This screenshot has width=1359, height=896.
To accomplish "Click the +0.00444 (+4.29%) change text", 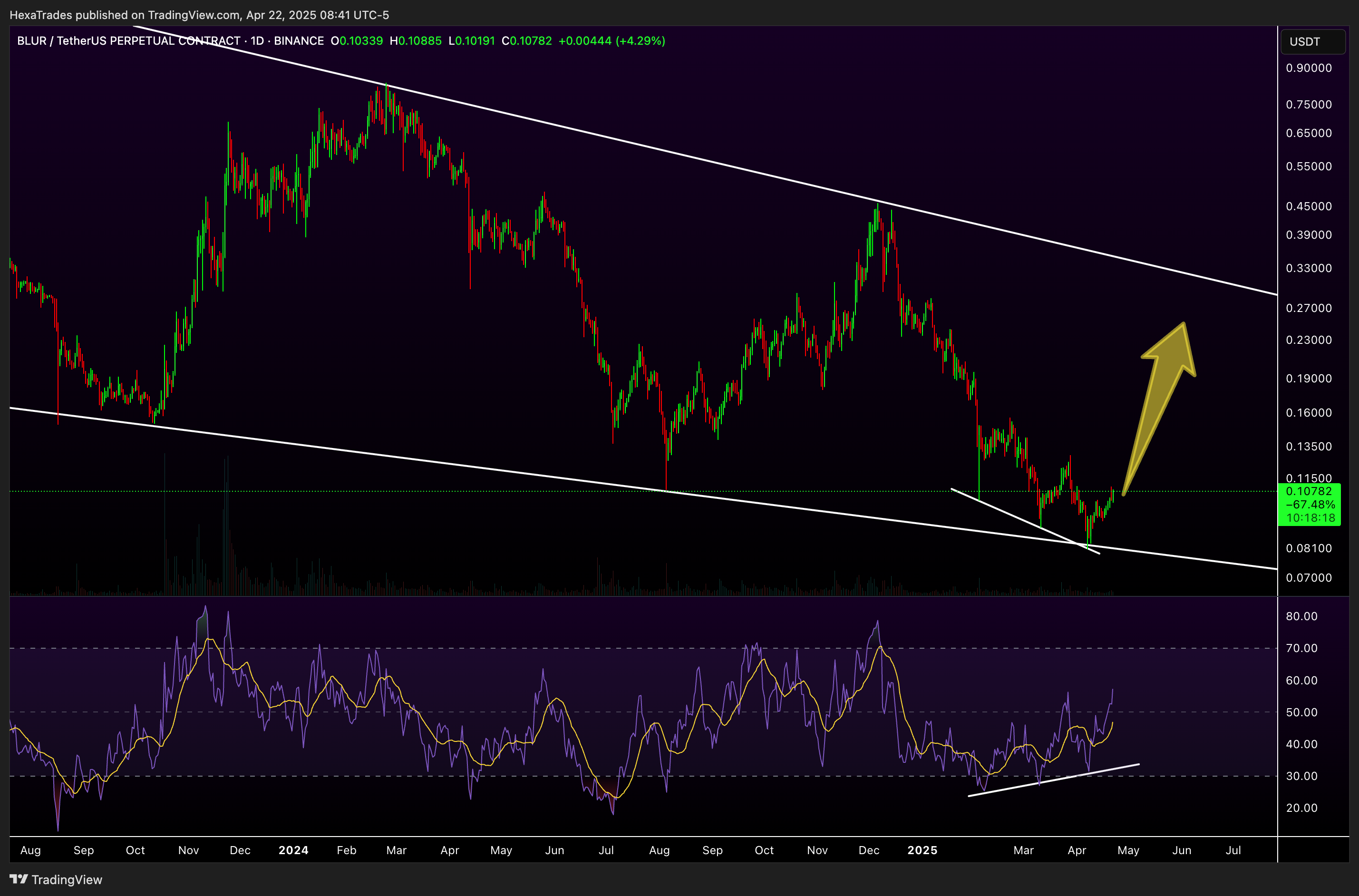I will pyautogui.click(x=612, y=40).
